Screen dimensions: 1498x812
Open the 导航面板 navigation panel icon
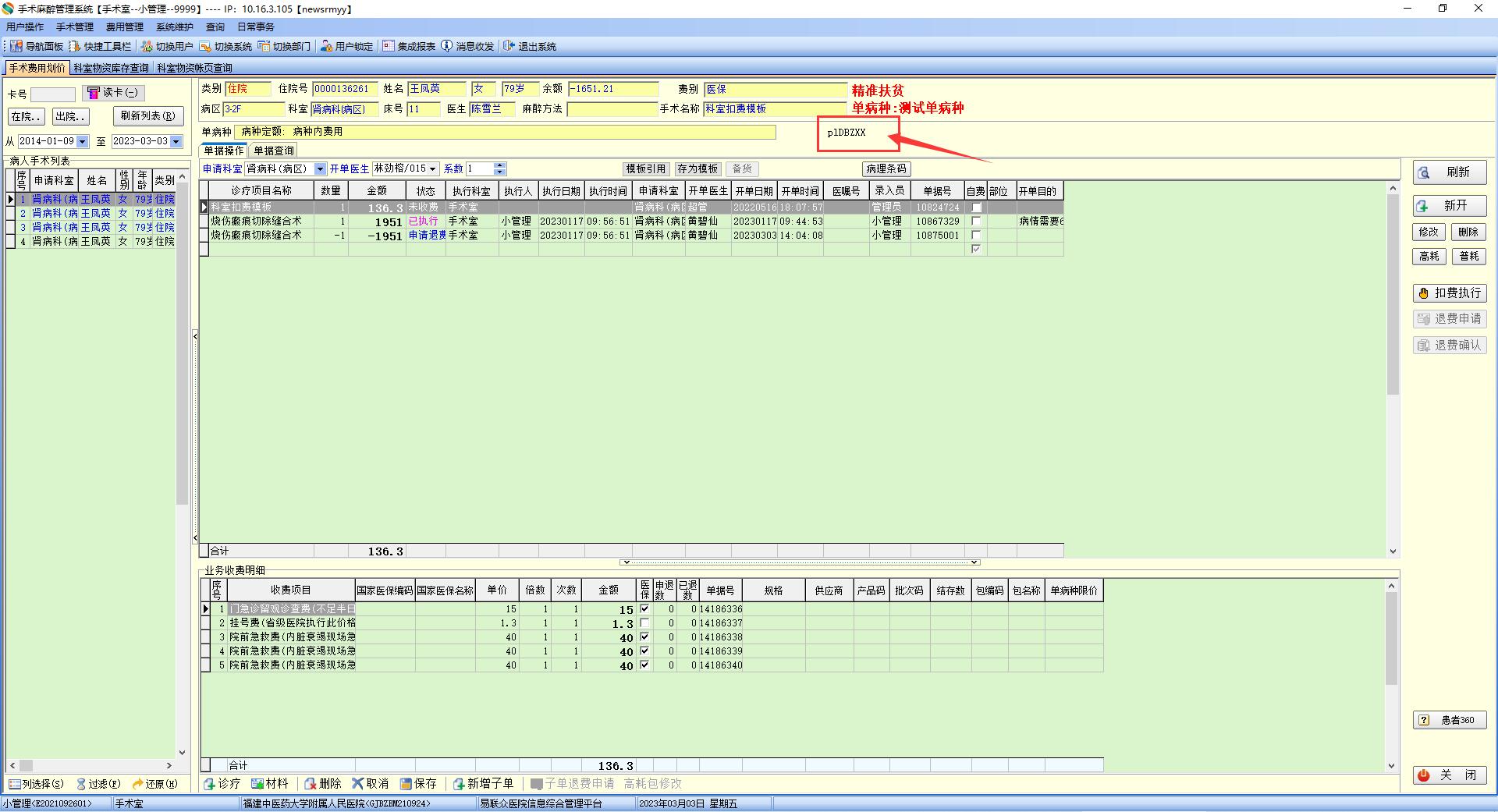pyautogui.click(x=16, y=47)
